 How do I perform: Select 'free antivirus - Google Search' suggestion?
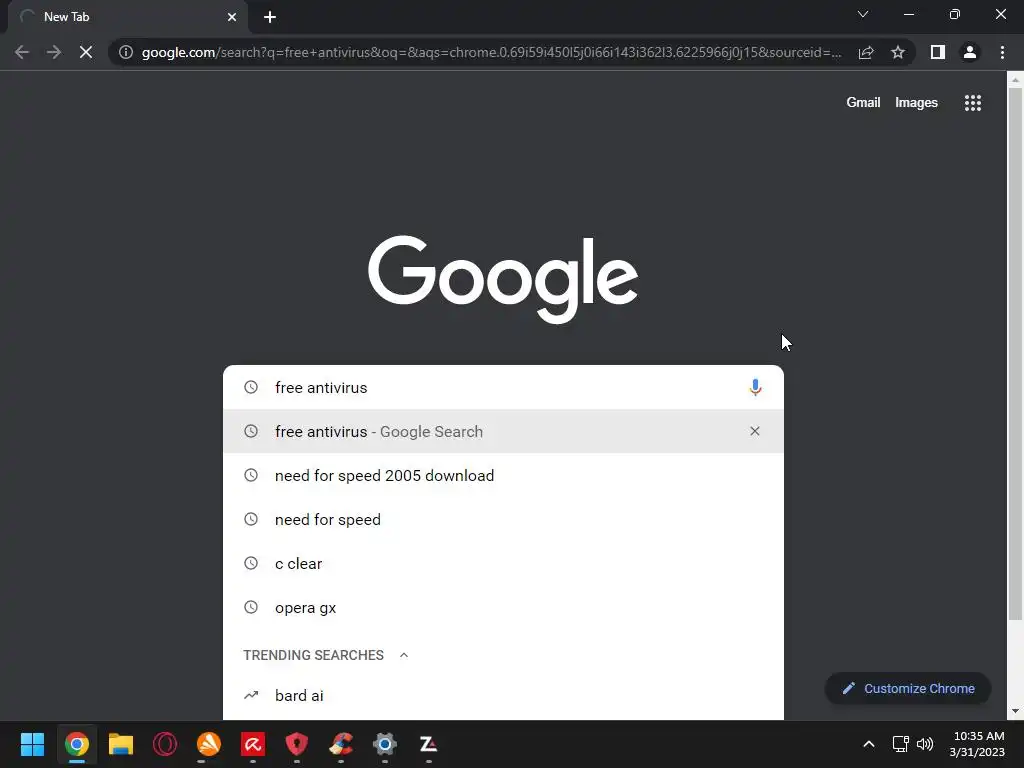(x=503, y=431)
